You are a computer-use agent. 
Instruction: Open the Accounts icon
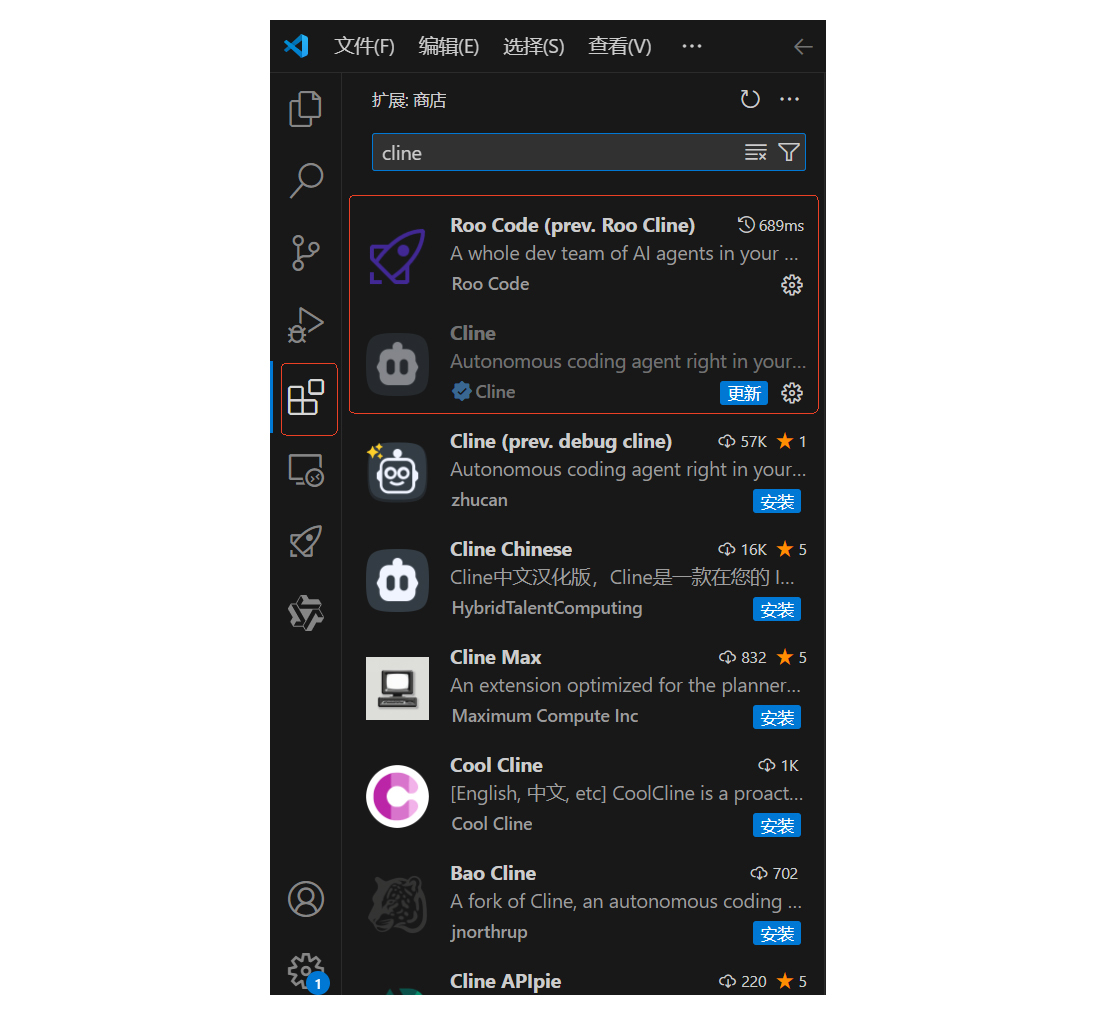305,899
